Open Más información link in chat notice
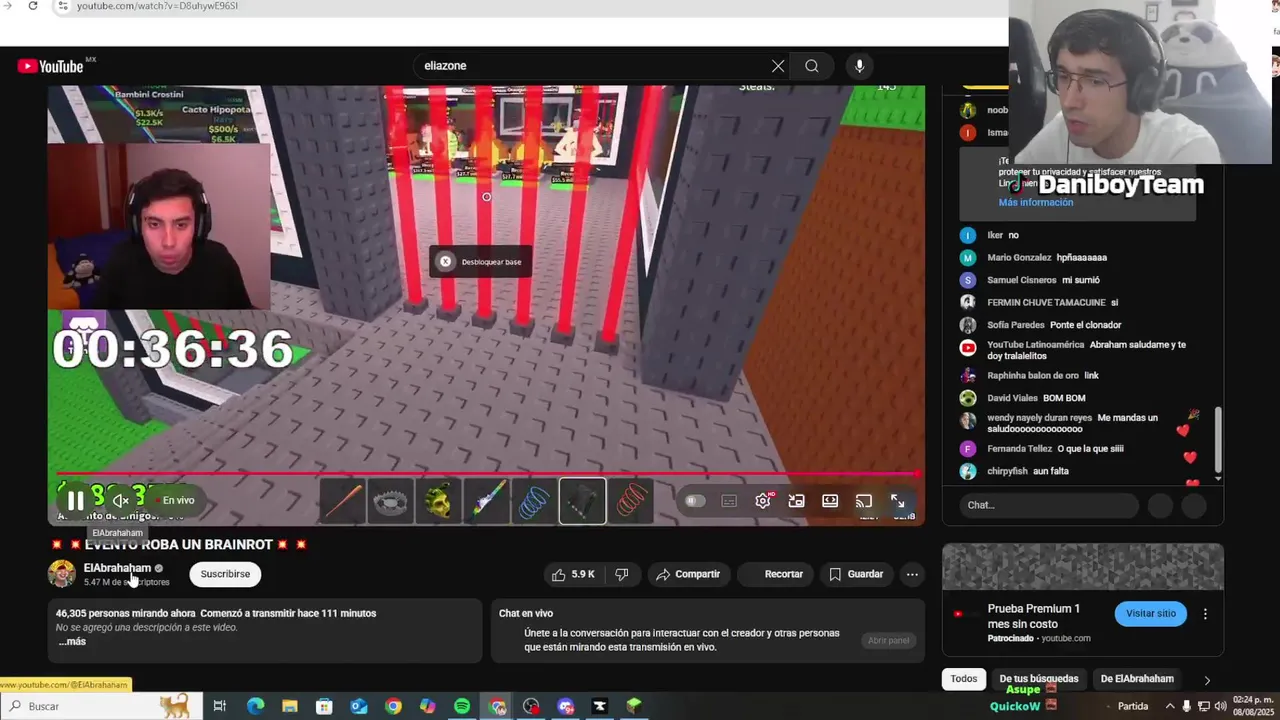Viewport: 1280px width, 720px height. 1035,202
